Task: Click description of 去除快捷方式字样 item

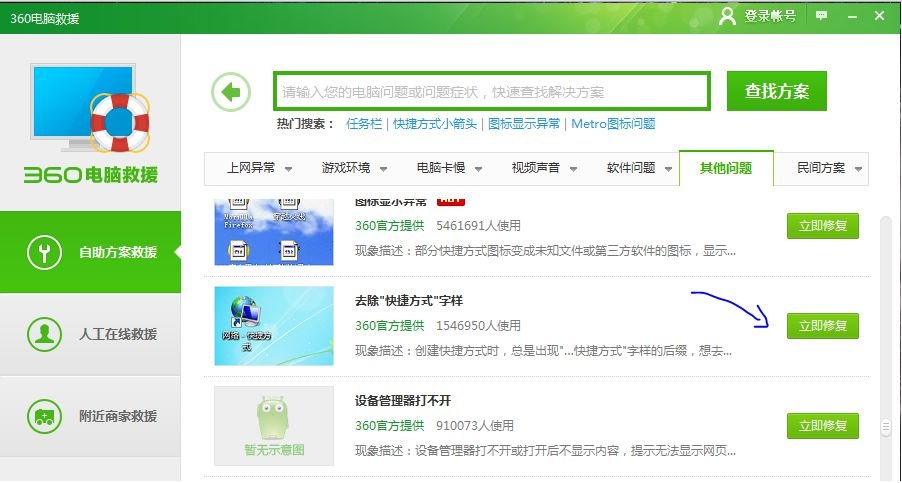Action: 544,351
